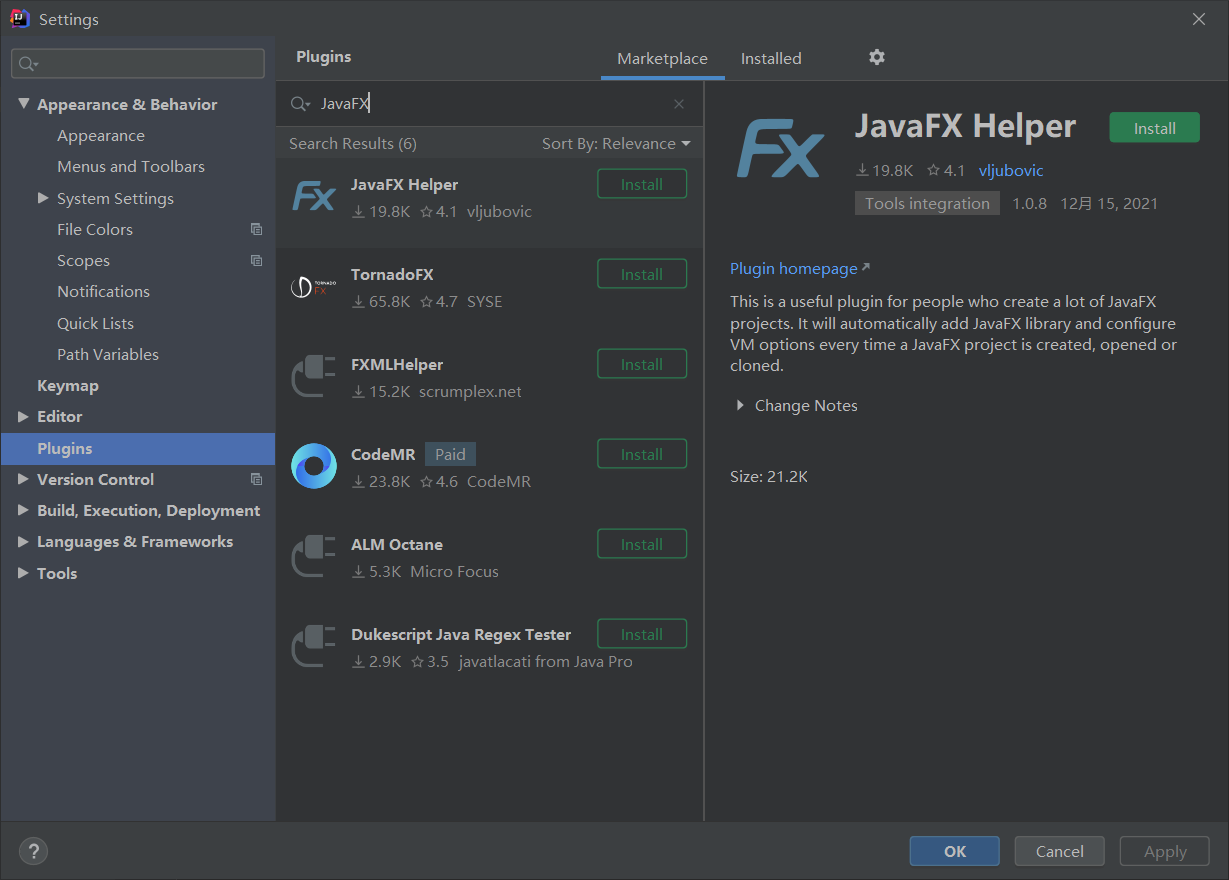This screenshot has width=1229, height=880.
Task: Click the IntelliJ logo in the title bar
Action: 19,19
